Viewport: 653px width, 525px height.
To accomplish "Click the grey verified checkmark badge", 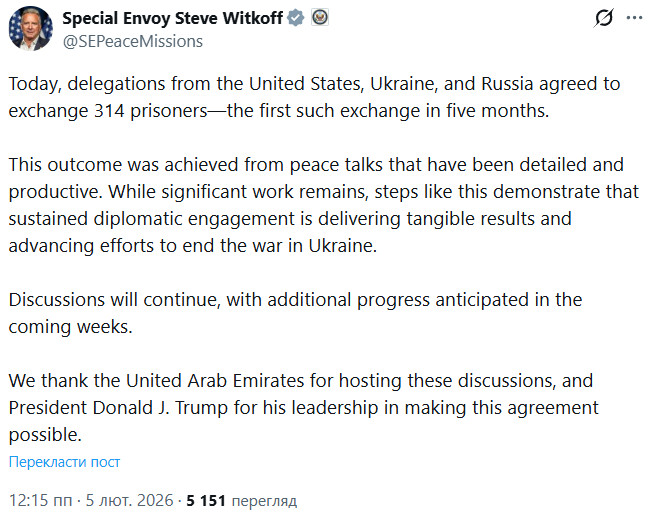I will pyautogui.click(x=296, y=19).
